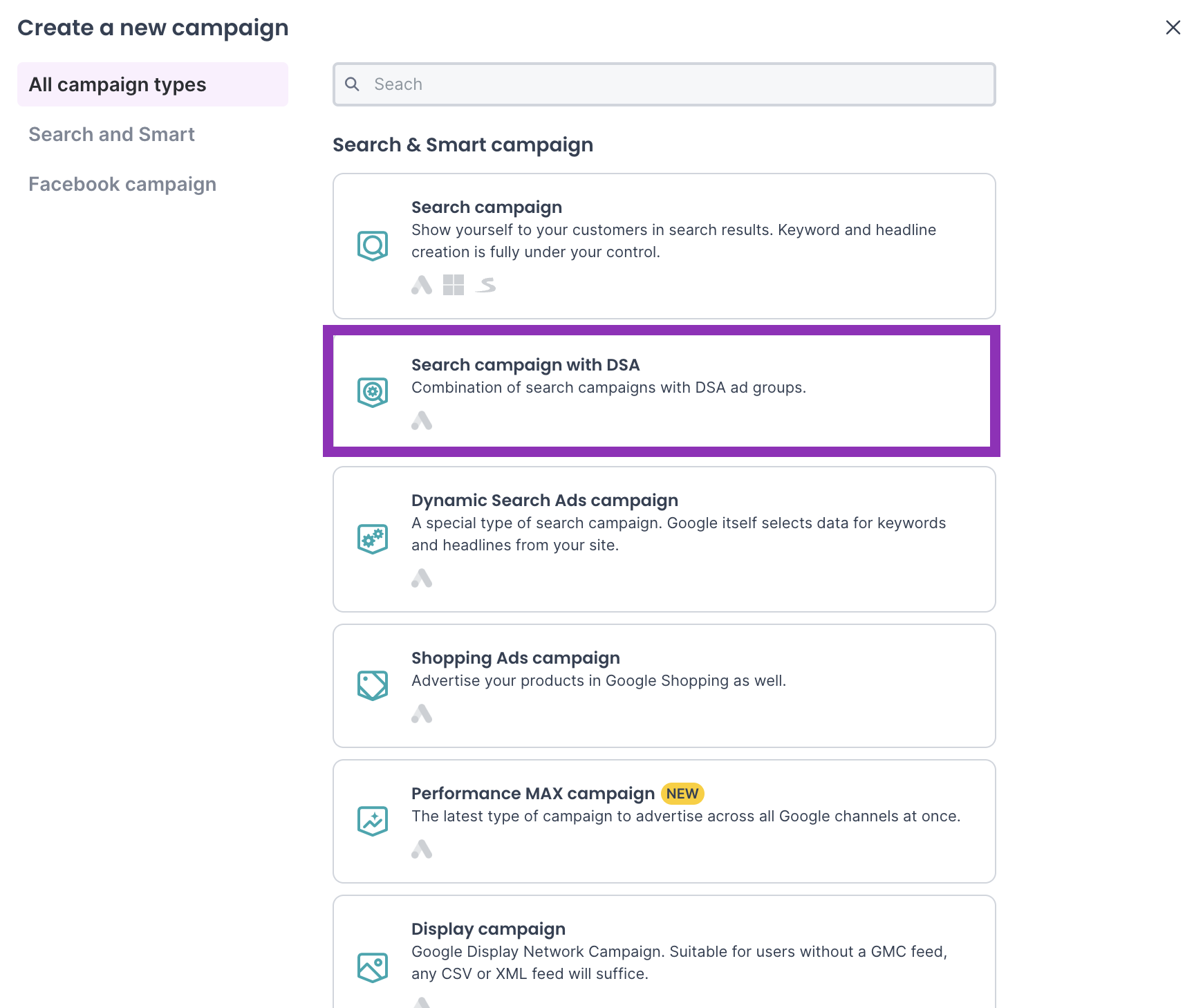Click the Shopping Ads tag icon
This screenshot has width=1203, height=1008.
(x=373, y=685)
